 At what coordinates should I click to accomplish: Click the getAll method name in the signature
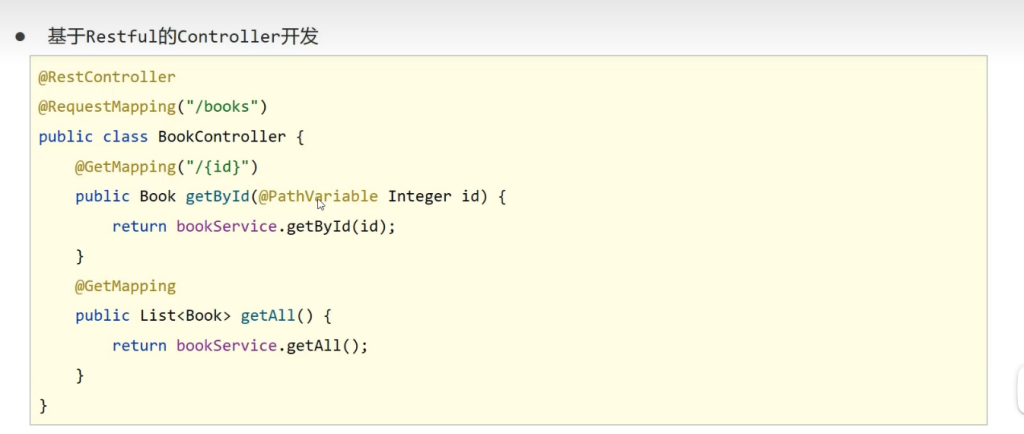[x=268, y=316]
